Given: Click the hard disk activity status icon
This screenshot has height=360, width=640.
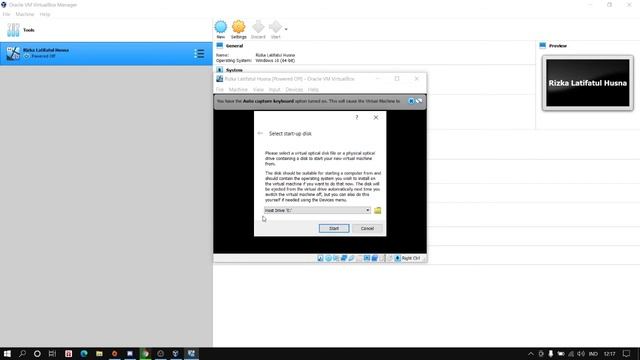Looking at the screenshot, I should pos(320,258).
